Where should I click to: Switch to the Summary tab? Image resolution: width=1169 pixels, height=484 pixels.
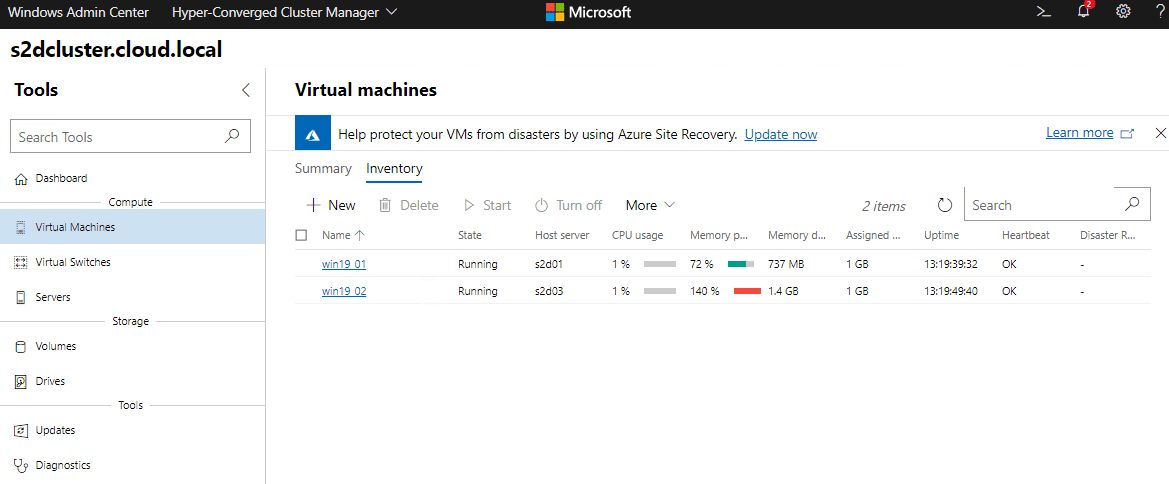323,169
